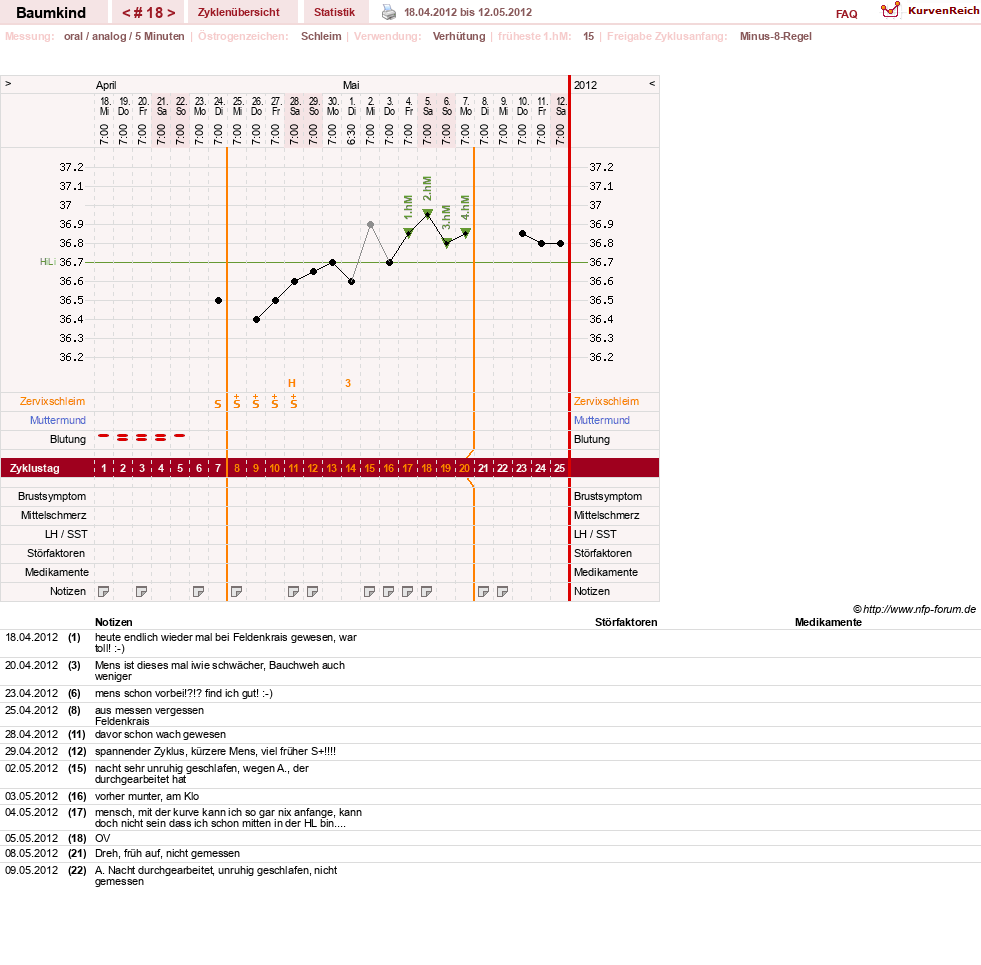981x965 pixels.
Task: Open the note icon on cycle day 1
Action: coord(104,591)
